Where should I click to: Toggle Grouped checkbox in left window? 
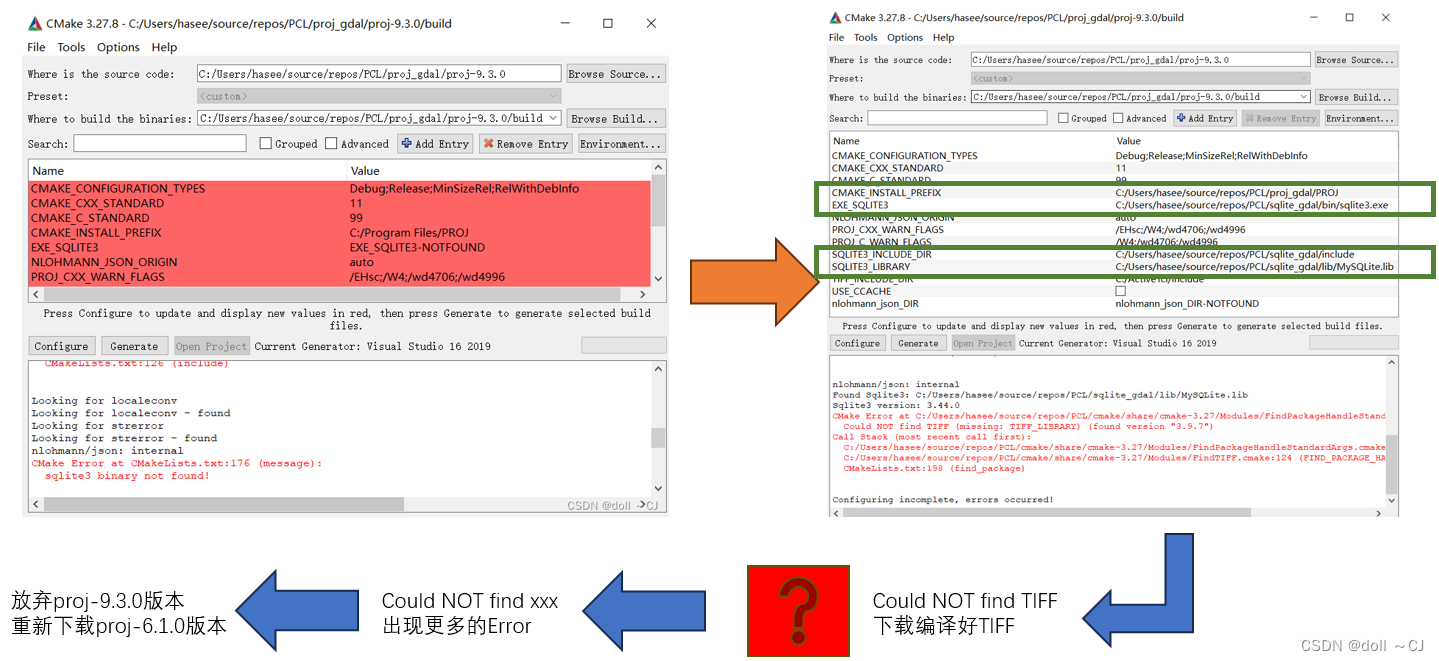pos(266,144)
